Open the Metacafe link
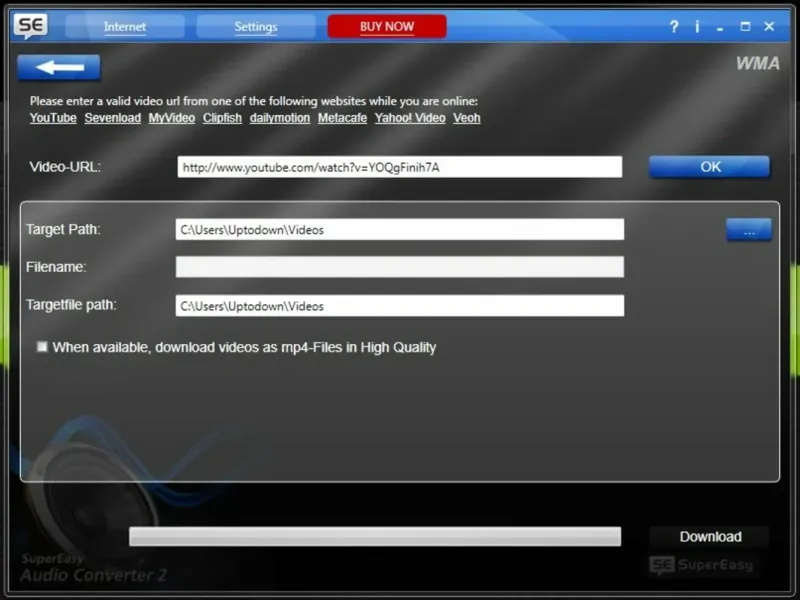800x600 pixels. (342, 118)
